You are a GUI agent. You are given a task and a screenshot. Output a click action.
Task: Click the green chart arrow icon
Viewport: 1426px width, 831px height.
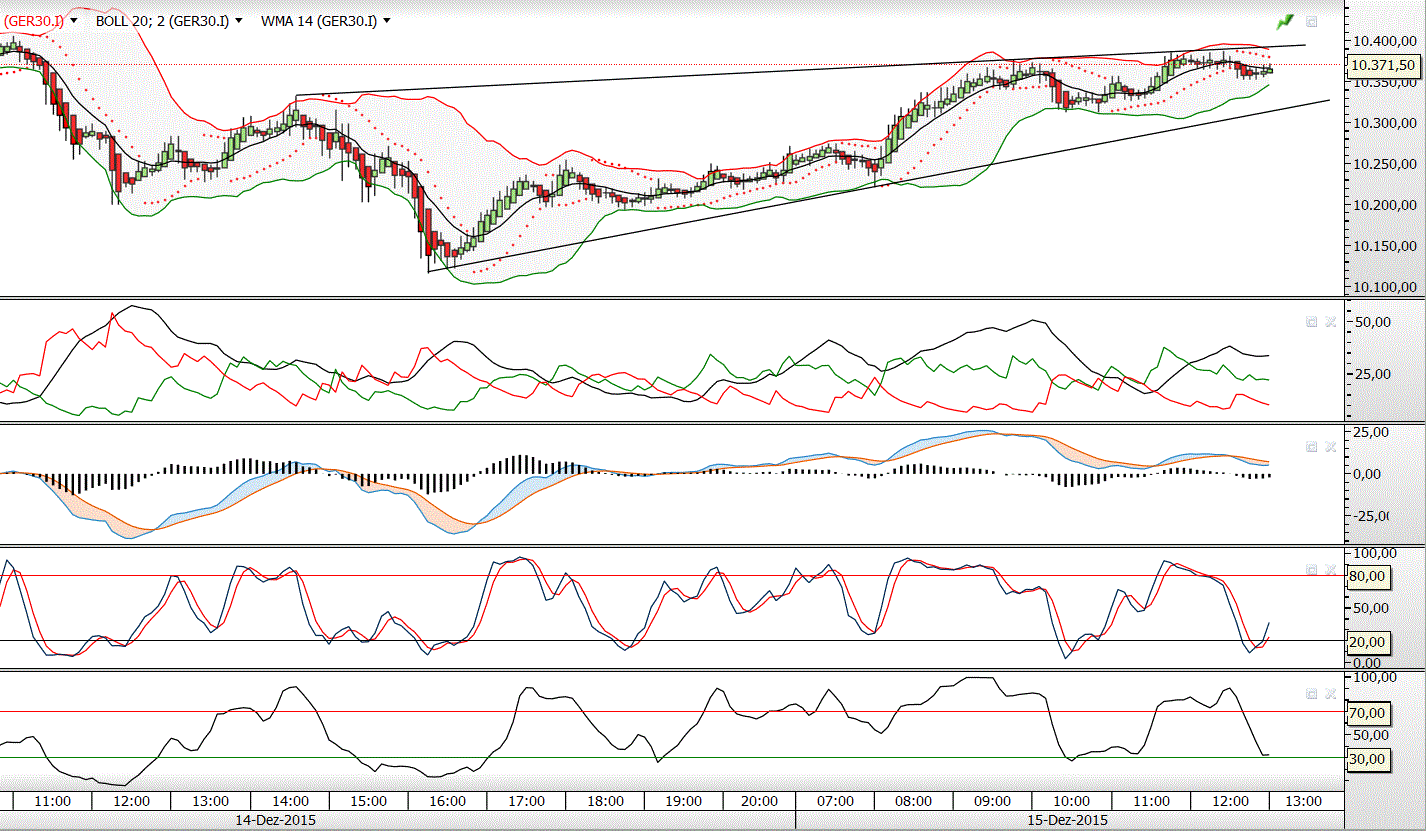click(1285, 21)
